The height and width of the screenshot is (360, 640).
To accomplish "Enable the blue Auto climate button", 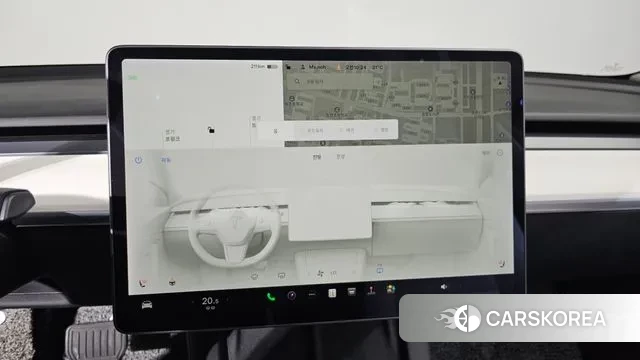I will 166,160.
